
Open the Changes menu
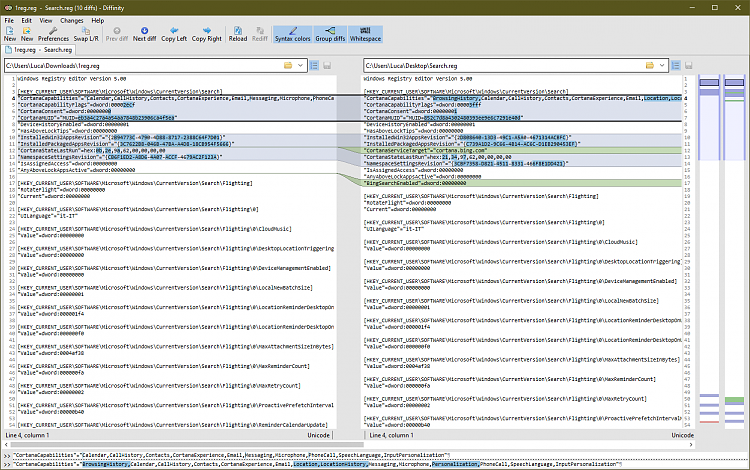click(71, 20)
